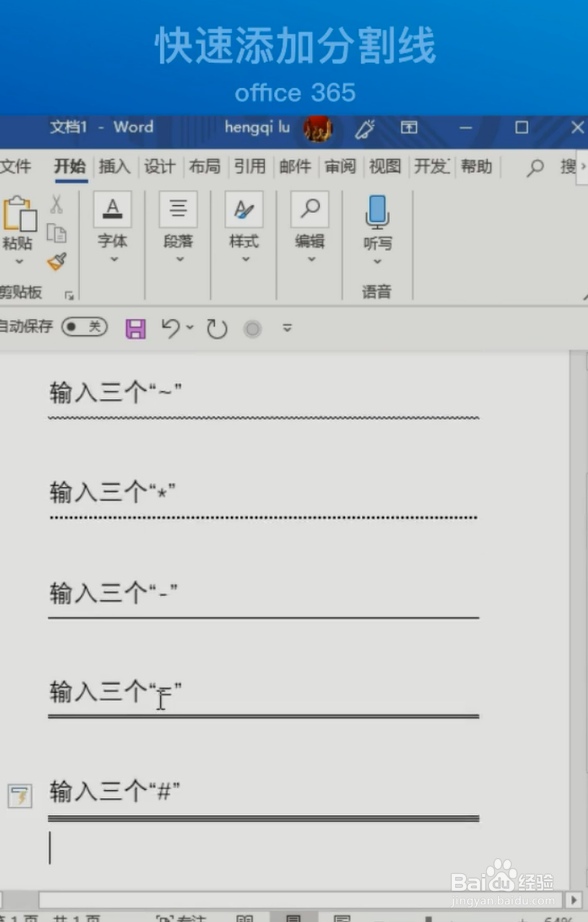Click the AutoCorrect options lightning icon
The height and width of the screenshot is (922, 588).
[19, 796]
